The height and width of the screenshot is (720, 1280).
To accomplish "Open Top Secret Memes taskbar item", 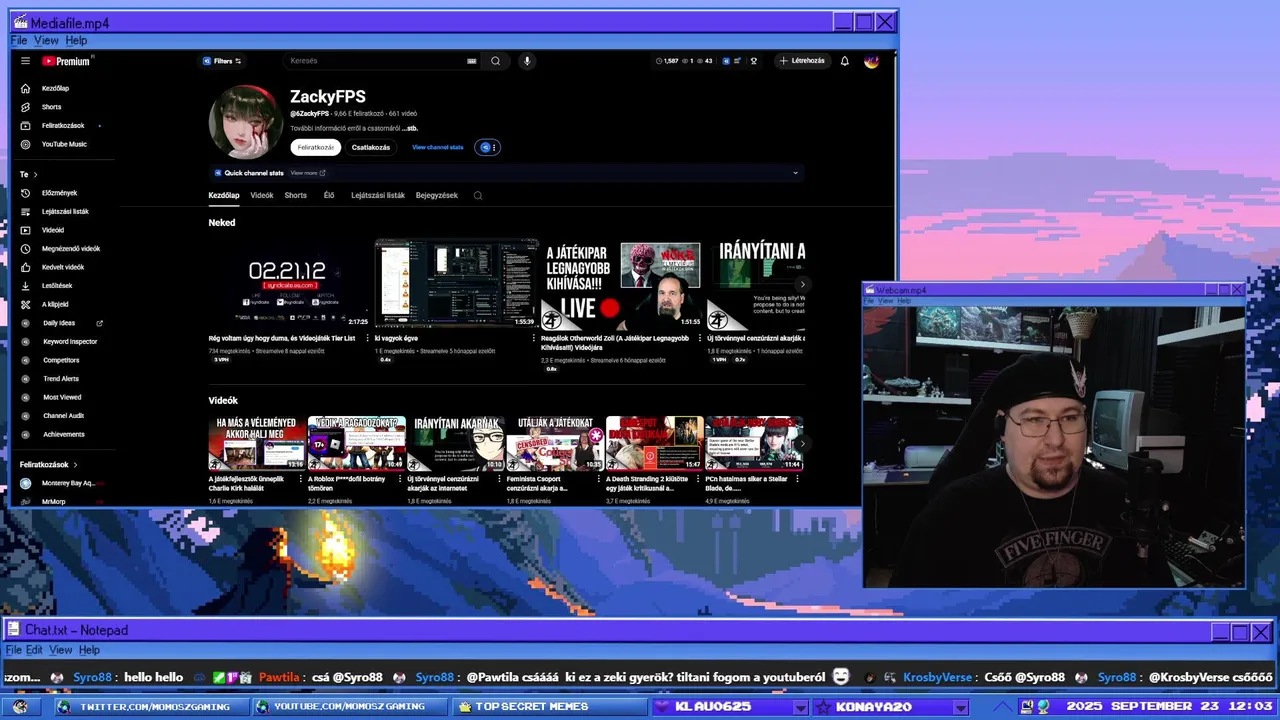I will tap(548, 707).
